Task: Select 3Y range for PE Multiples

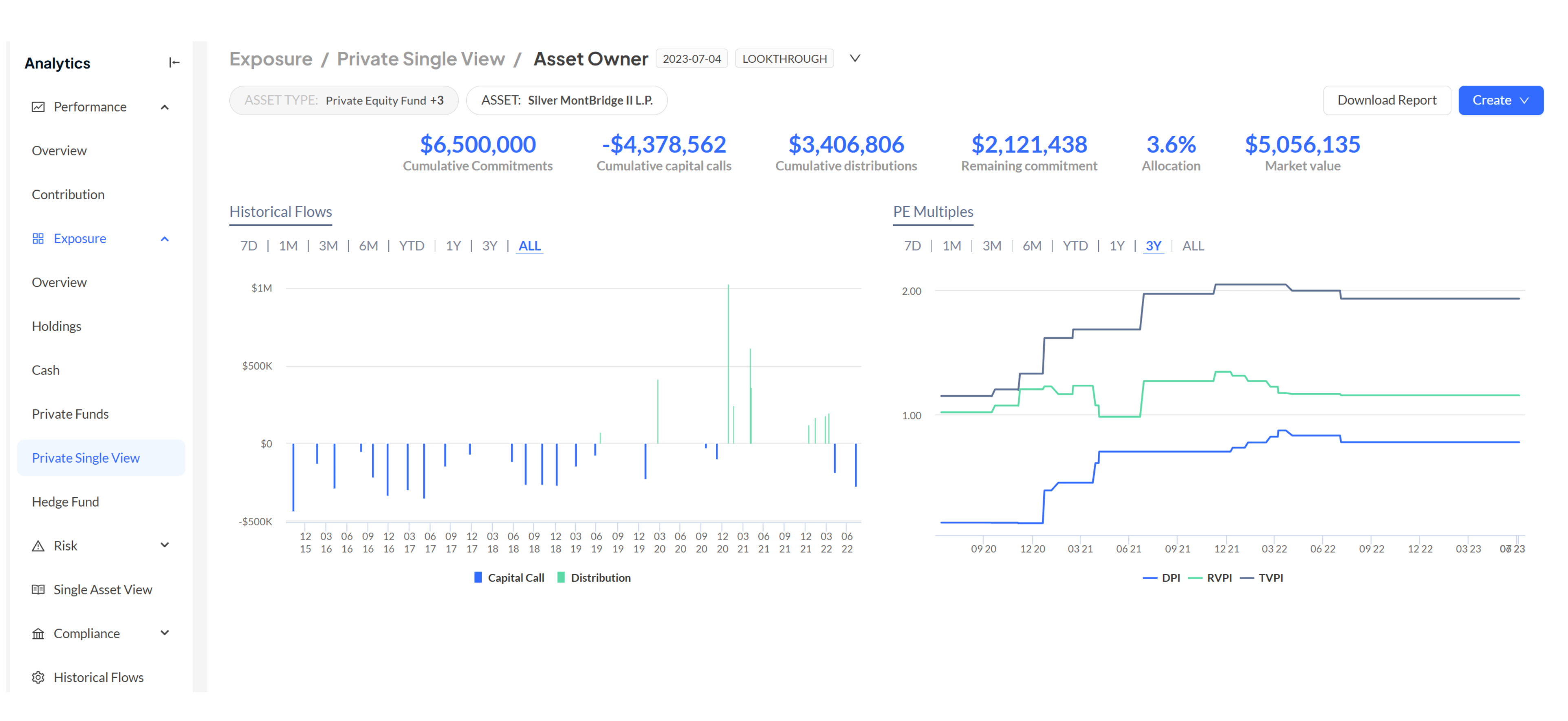Action: tap(1154, 246)
